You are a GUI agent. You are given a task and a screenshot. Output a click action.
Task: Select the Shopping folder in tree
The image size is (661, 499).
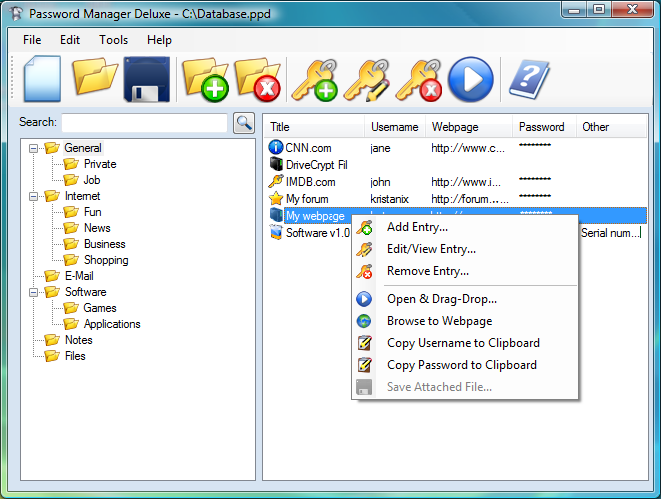106,260
